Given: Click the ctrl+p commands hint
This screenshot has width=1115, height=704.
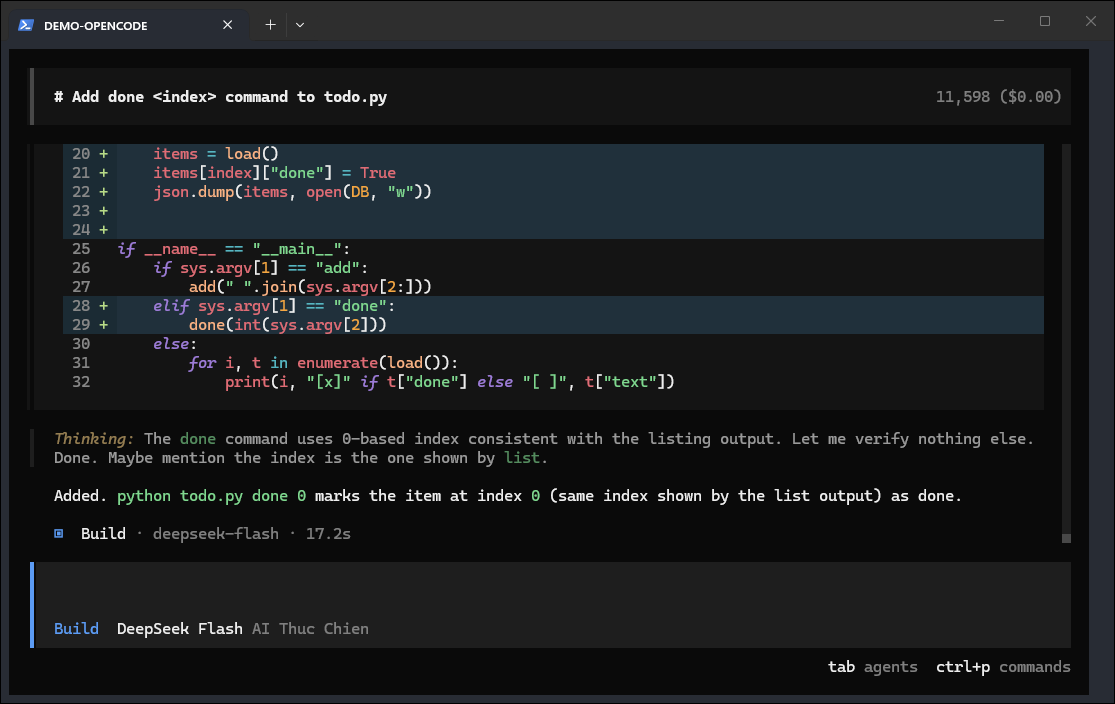Looking at the screenshot, I should (x=1003, y=667).
